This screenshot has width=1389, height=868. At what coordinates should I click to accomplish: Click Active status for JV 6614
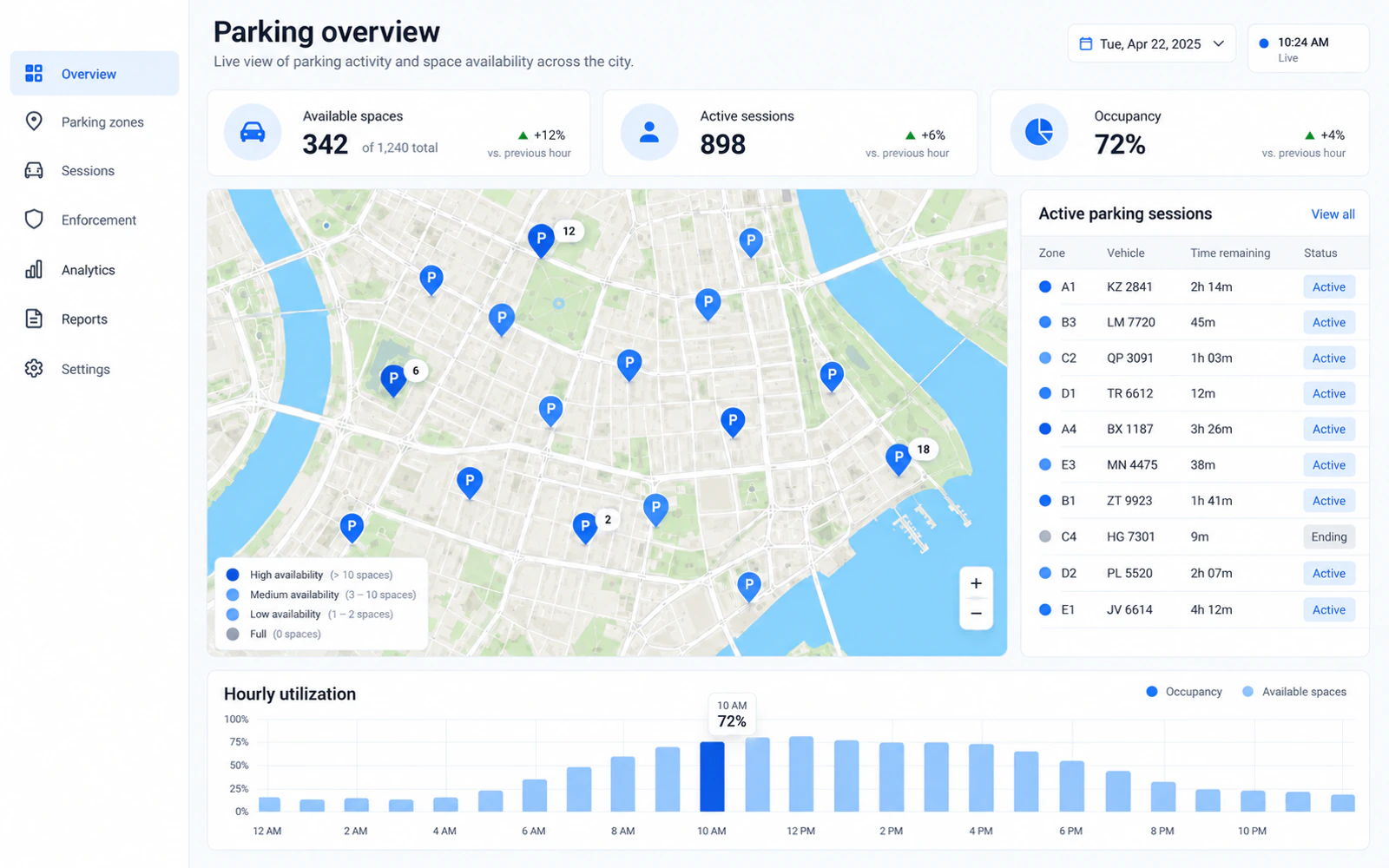pyautogui.click(x=1329, y=609)
